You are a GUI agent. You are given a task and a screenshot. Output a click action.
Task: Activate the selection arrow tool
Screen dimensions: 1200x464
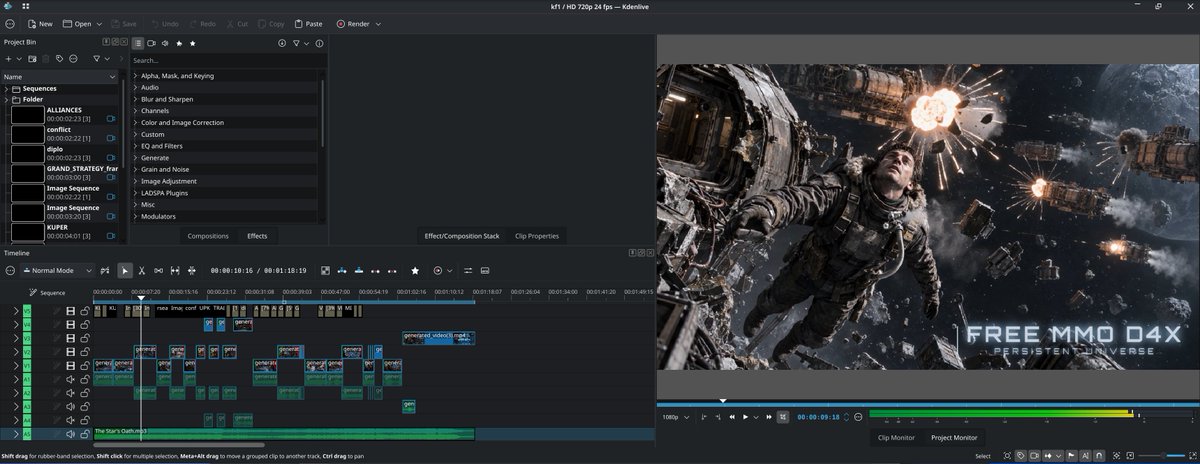click(x=125, y=270)
